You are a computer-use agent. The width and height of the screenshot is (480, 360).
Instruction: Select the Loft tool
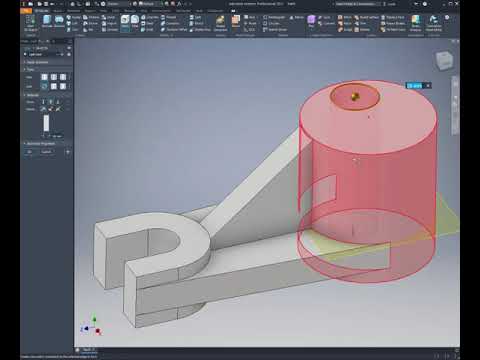click(72, 23)
